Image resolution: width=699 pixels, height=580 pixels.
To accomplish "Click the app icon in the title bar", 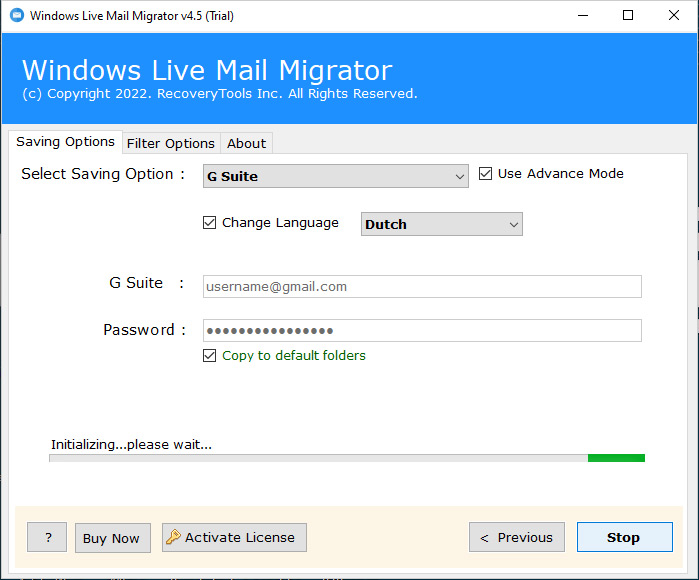I will [17, 15].
